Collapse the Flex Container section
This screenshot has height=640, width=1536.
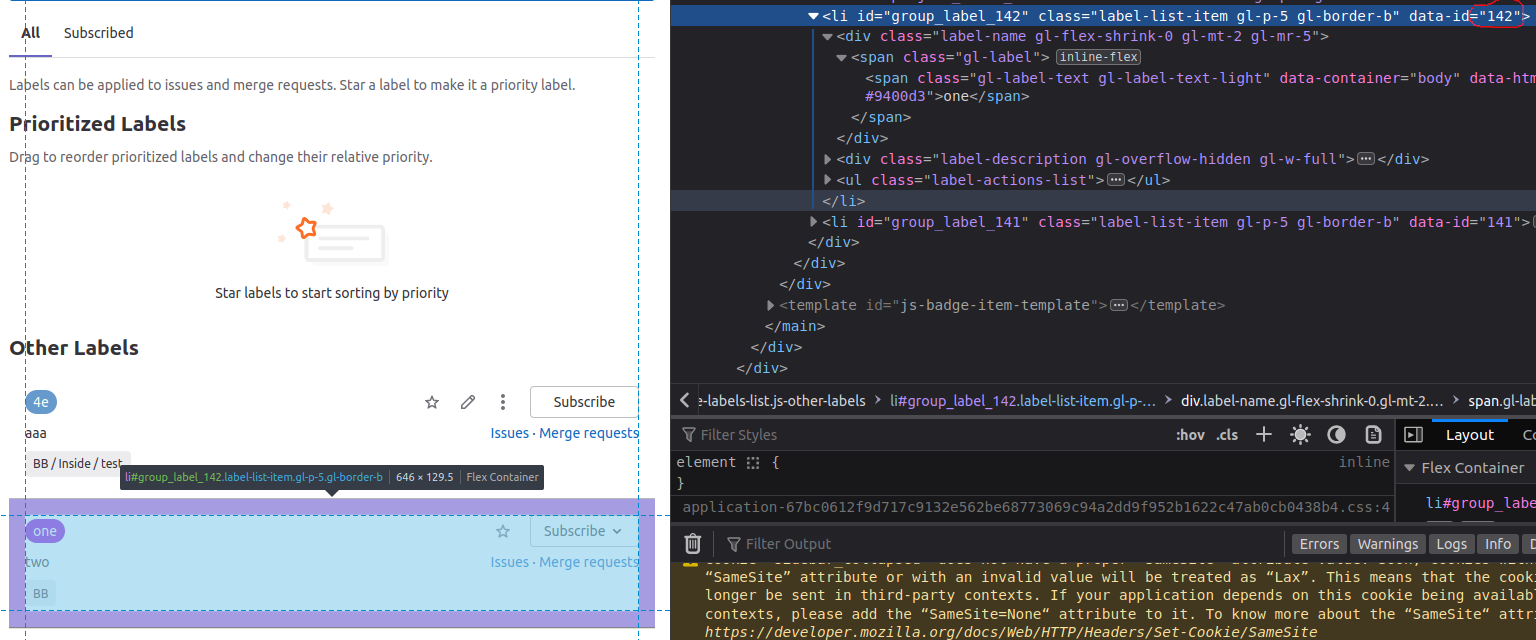tap(1410, 468)
